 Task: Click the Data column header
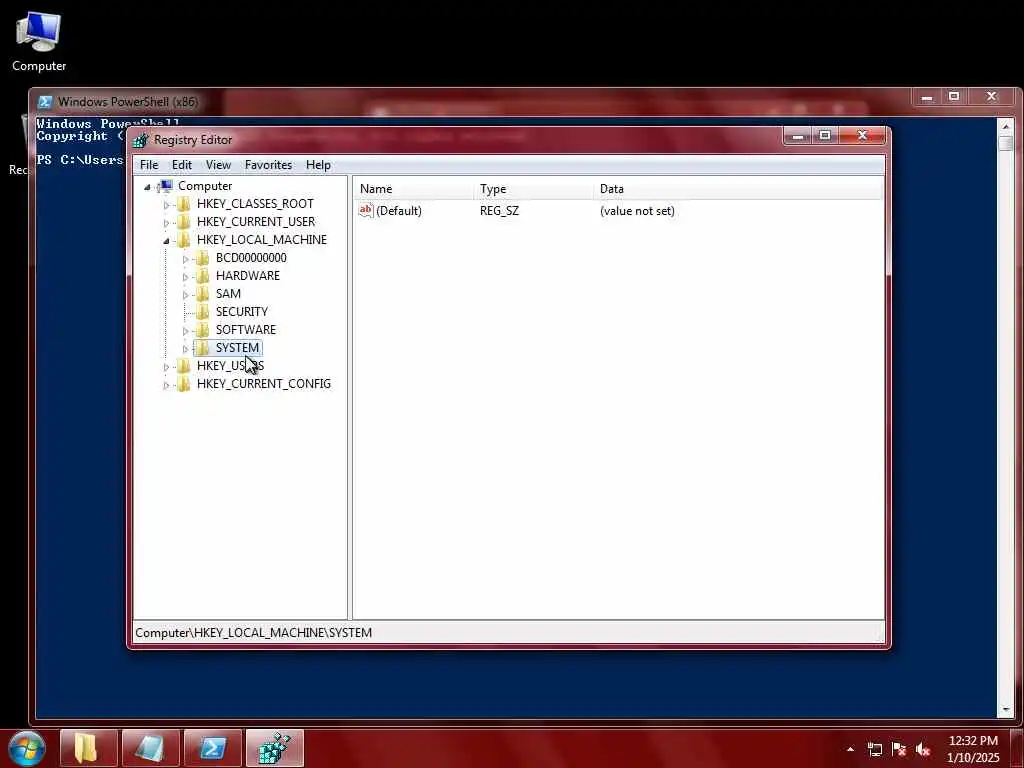[738, 189]
